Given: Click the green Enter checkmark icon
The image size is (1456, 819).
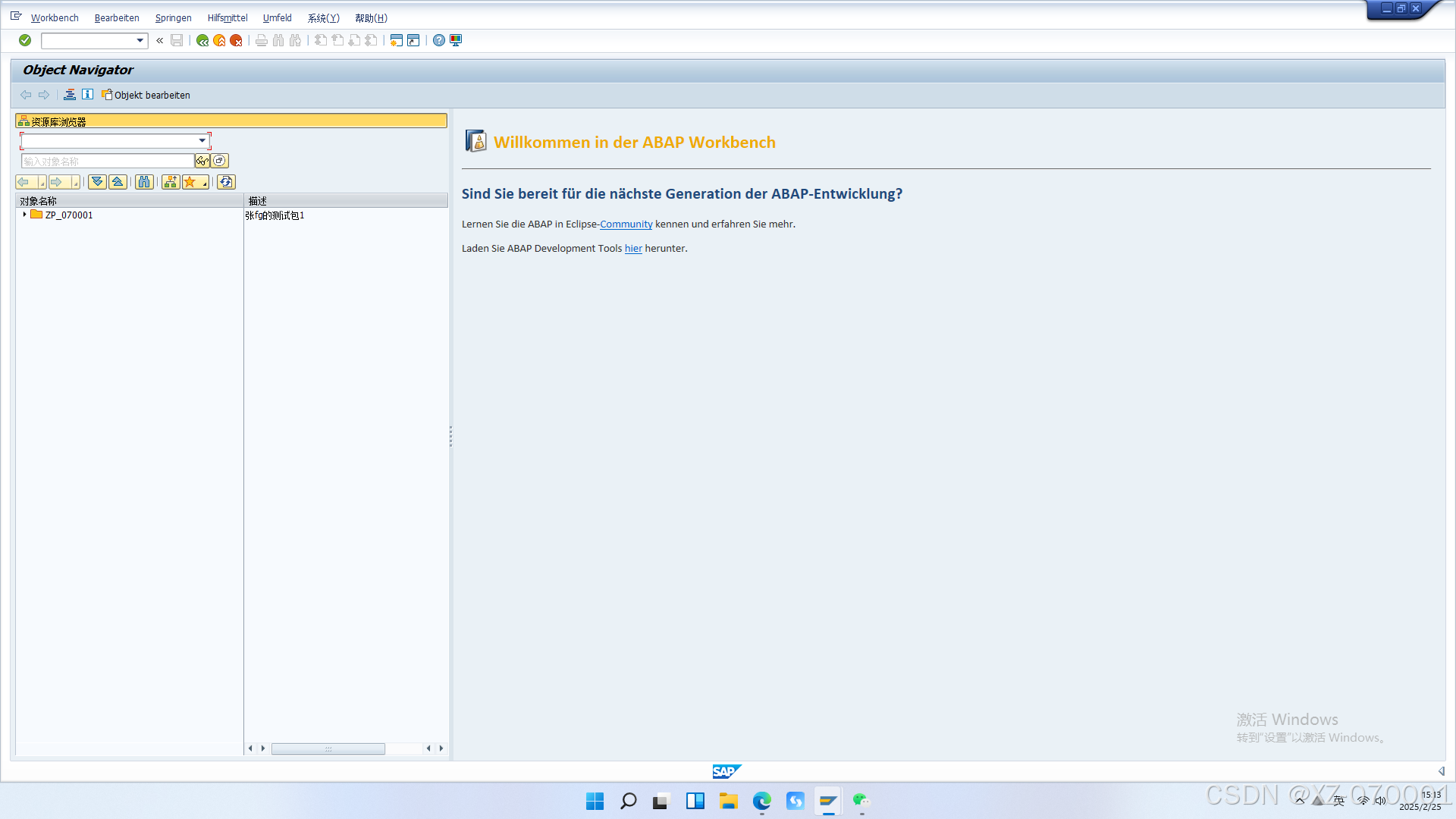Looking at the screenshot, I should (25, 40).
